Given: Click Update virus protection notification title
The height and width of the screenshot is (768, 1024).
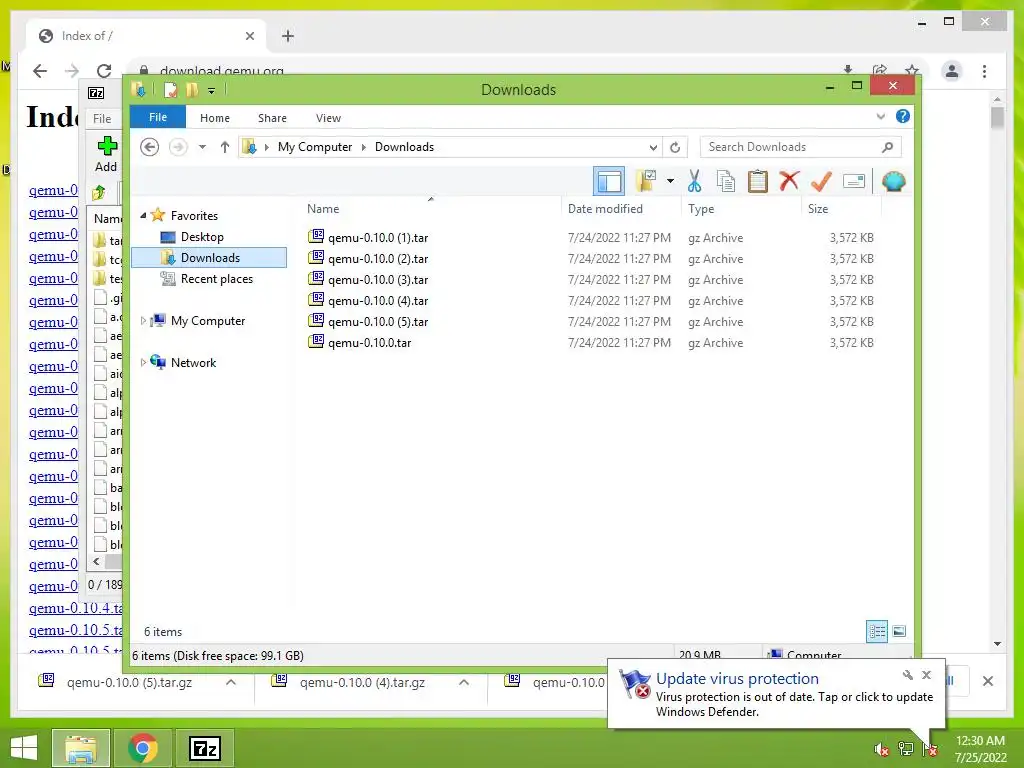Looking at the screenshot, I should [x=737, y=679].
